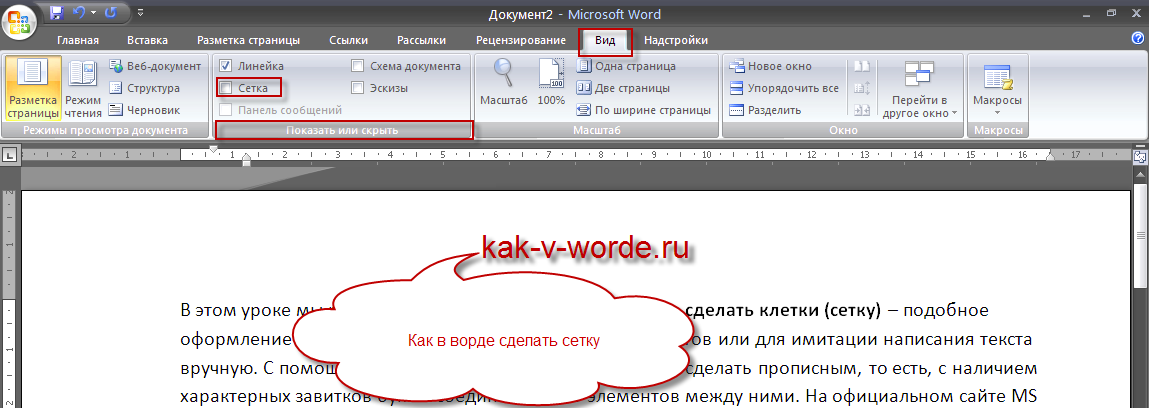The image size is (1149, 408).
Task: Open the Ссылки tab
Action: click(349, 40)
